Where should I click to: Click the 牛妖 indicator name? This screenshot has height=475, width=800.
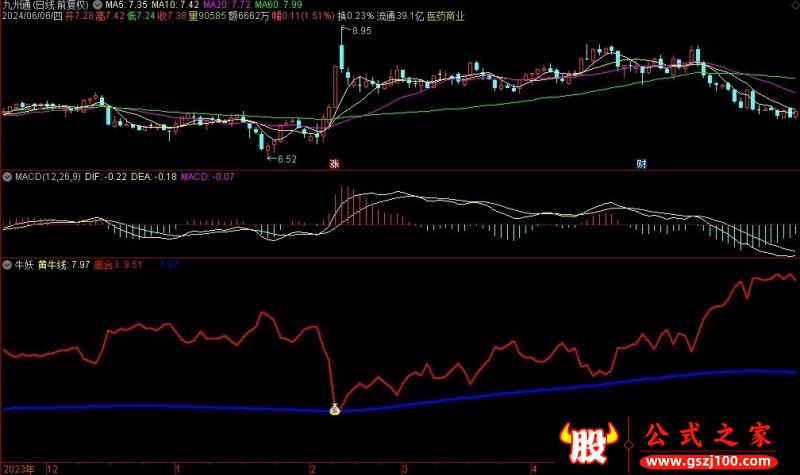pos(24,265)
